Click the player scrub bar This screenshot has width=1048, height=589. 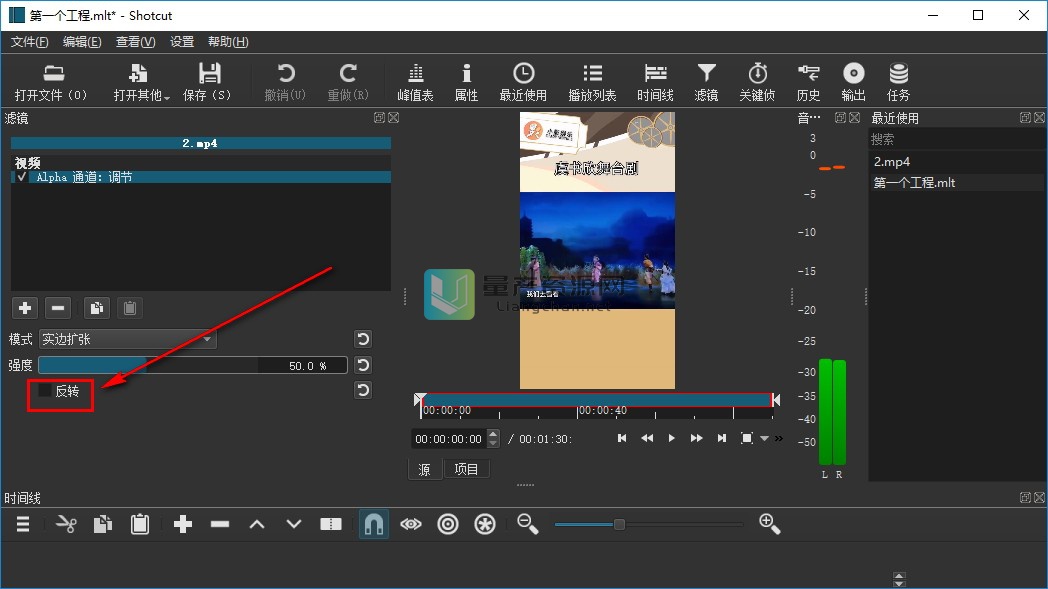596,400
